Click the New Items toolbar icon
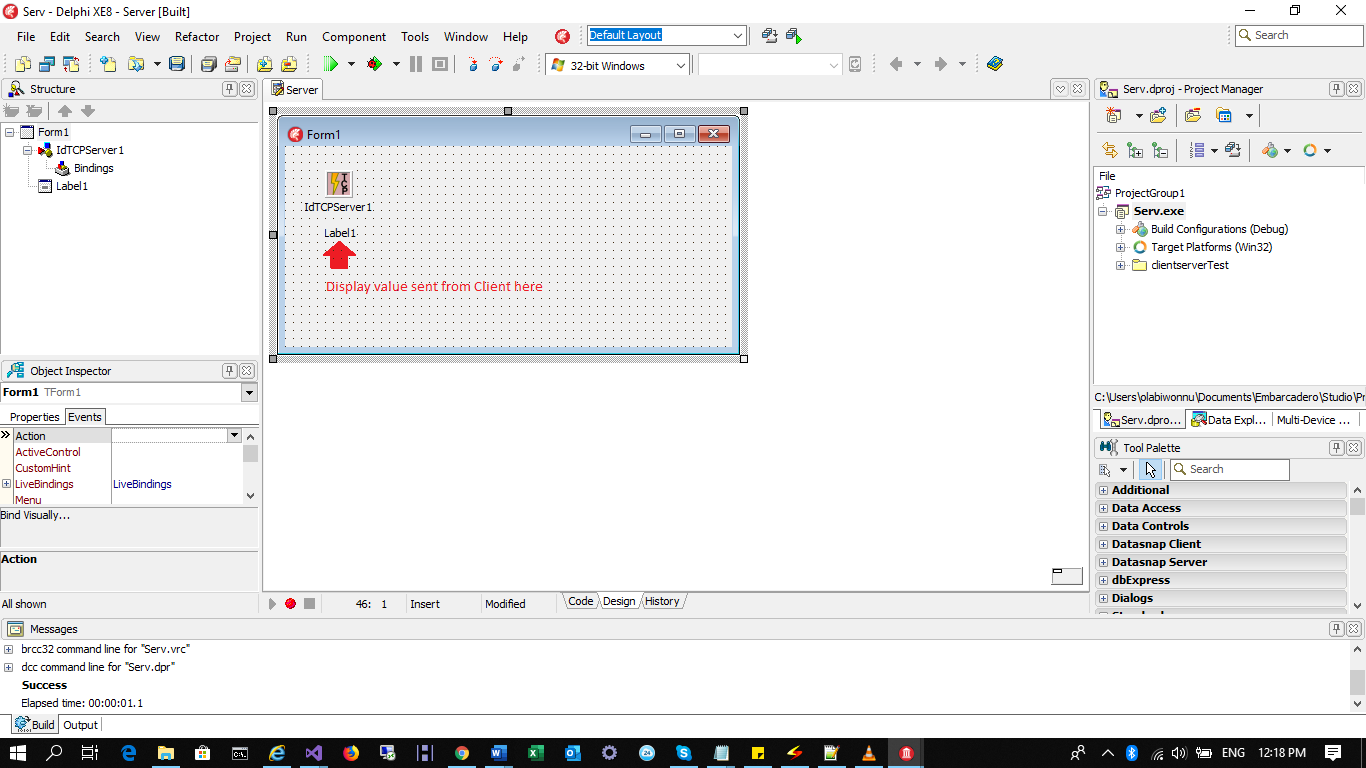The height and width of the screenshot is (768, 1366). coord(108,64)
